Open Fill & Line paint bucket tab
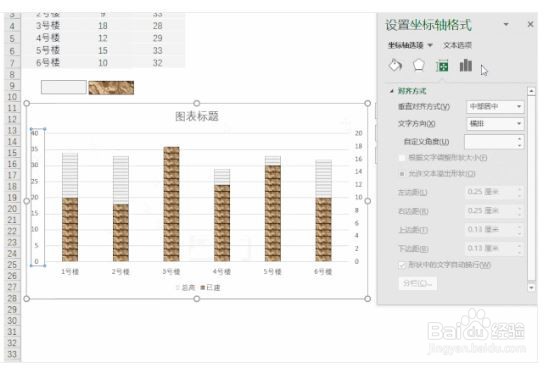558x368 pixels. coord(395,65)
